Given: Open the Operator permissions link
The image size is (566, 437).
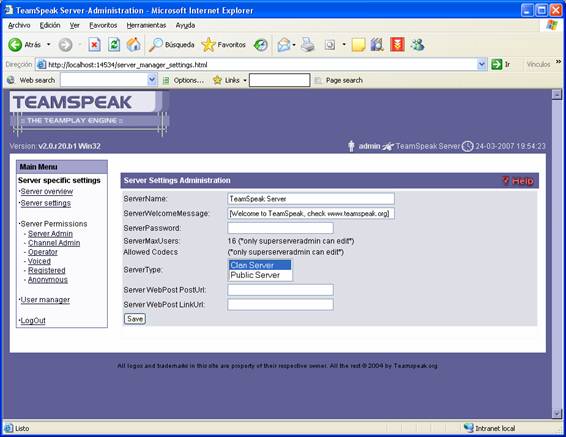Looking at the screenshot, I should [x=43, y=252].
